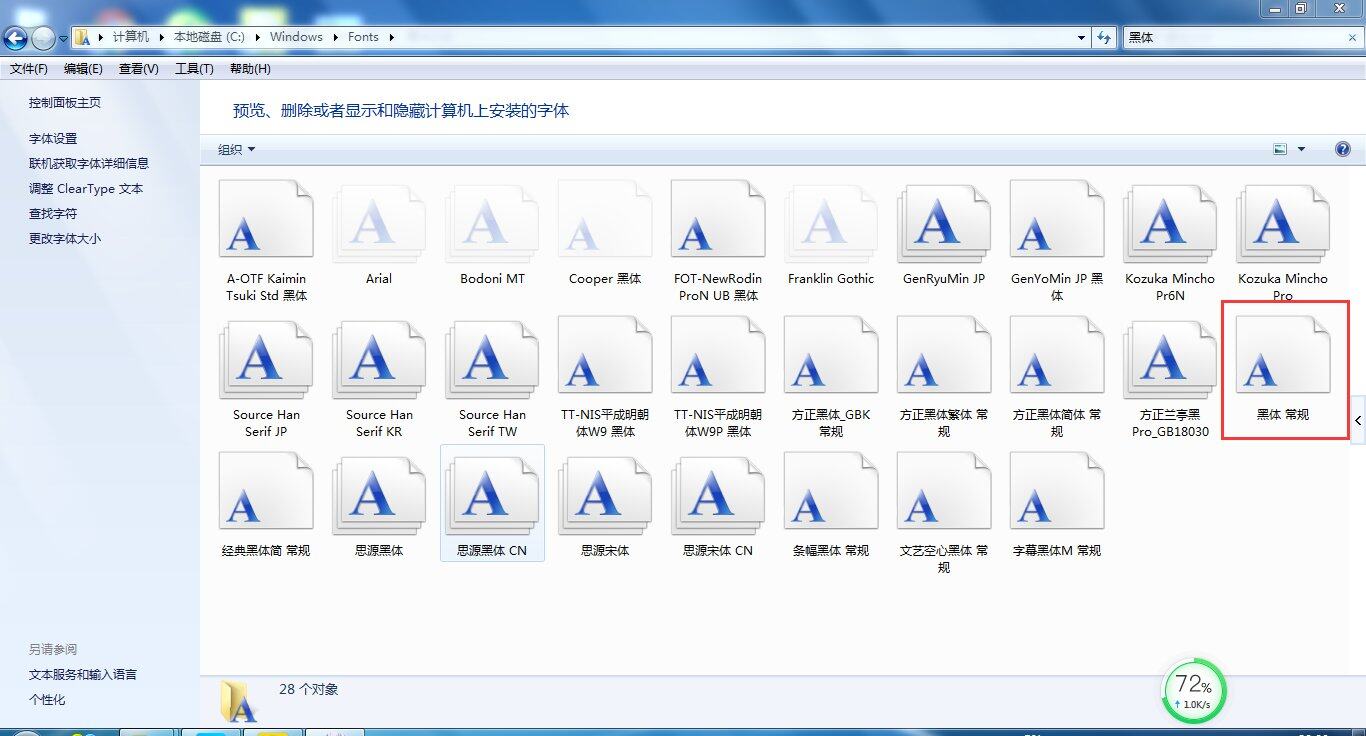
Task: Open the 查看(V) menu
Action: (138, 69)
